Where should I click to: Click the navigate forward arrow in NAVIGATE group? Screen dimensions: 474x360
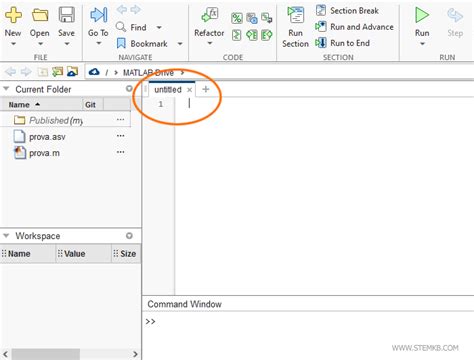coord(135,10)
